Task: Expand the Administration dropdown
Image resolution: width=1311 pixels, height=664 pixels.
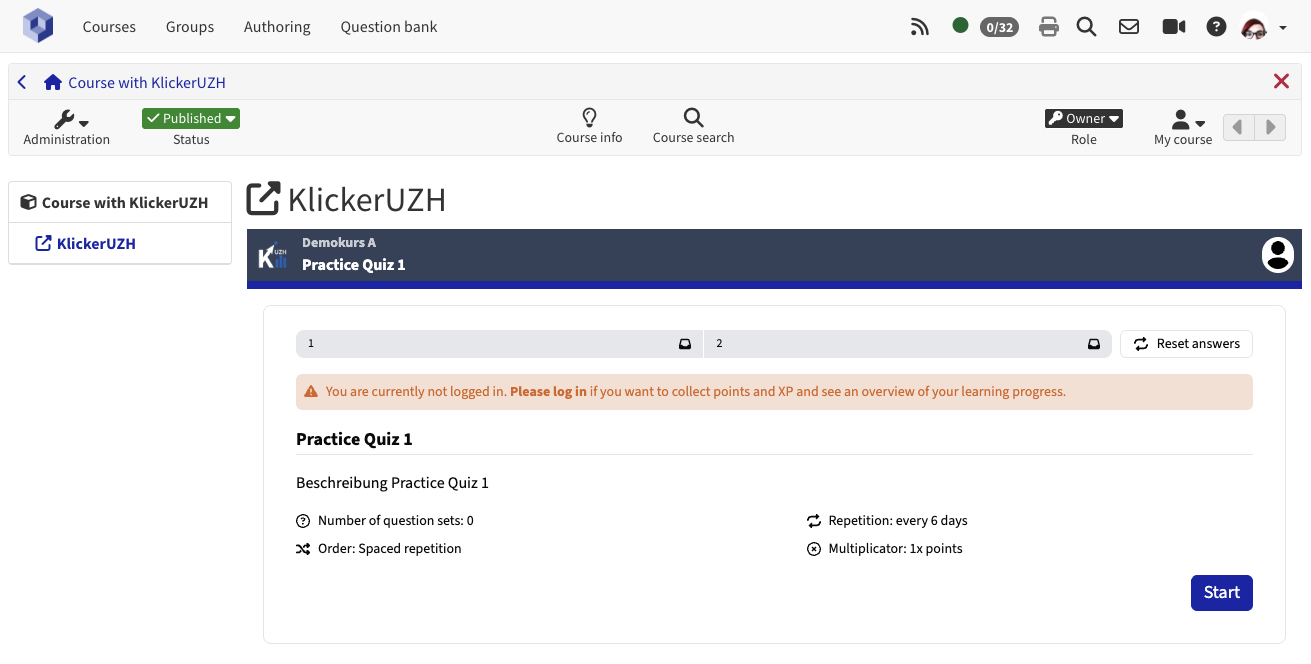Action: pos(67,126)
